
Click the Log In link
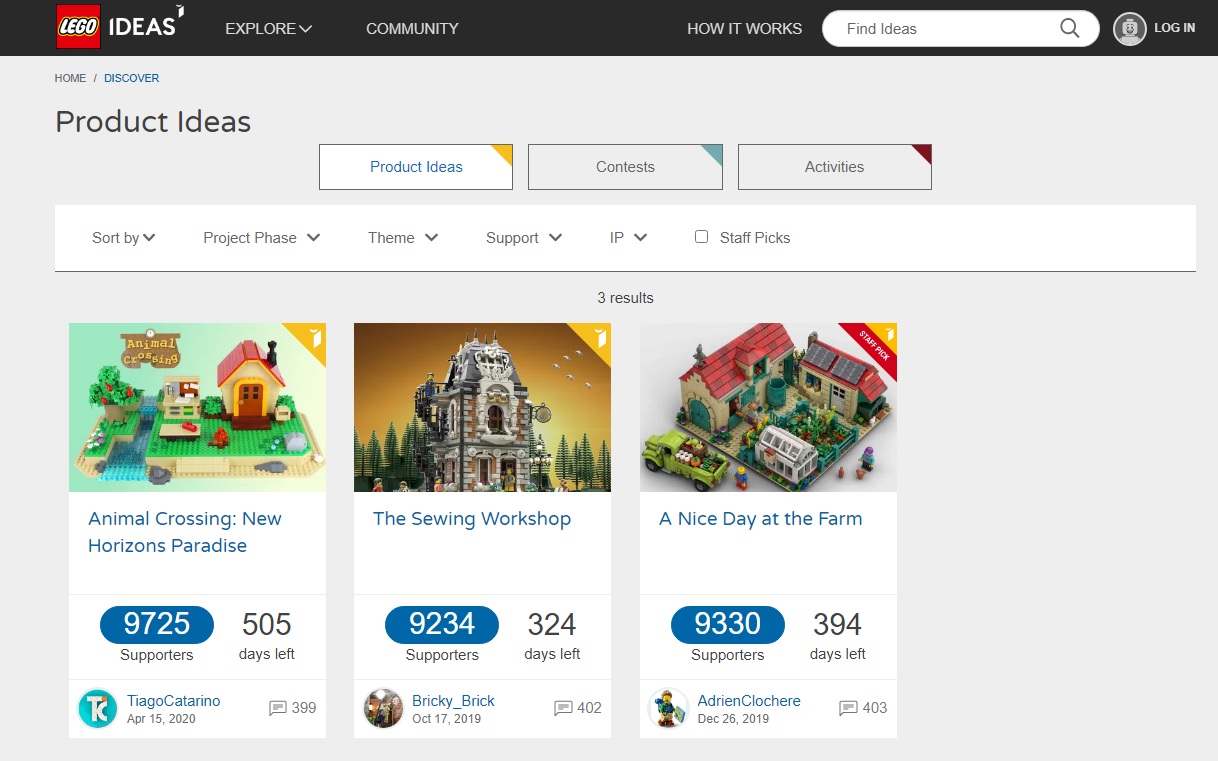[1174, 28]
